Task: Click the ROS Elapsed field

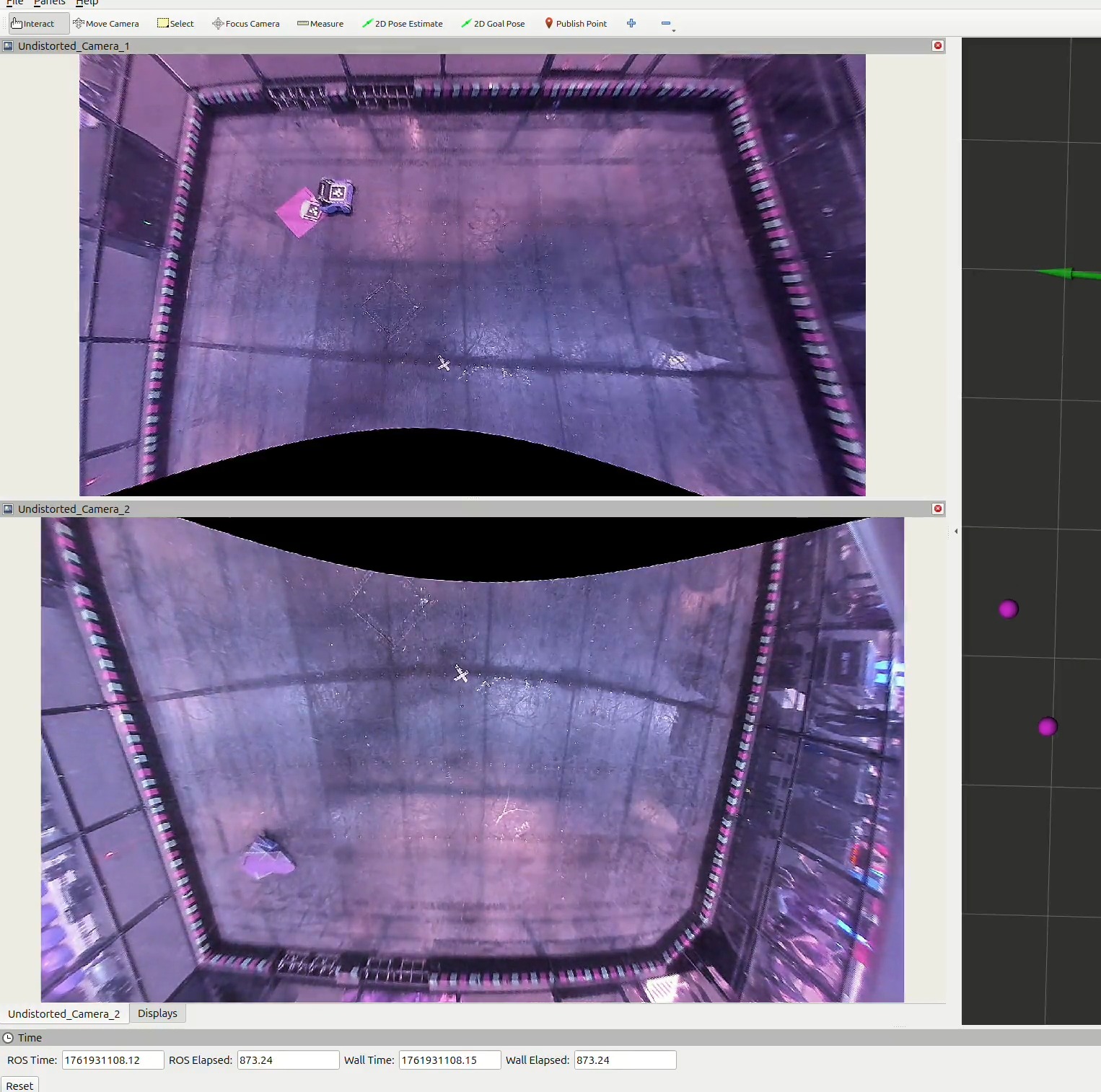Action: click(x=288, y=1060)
